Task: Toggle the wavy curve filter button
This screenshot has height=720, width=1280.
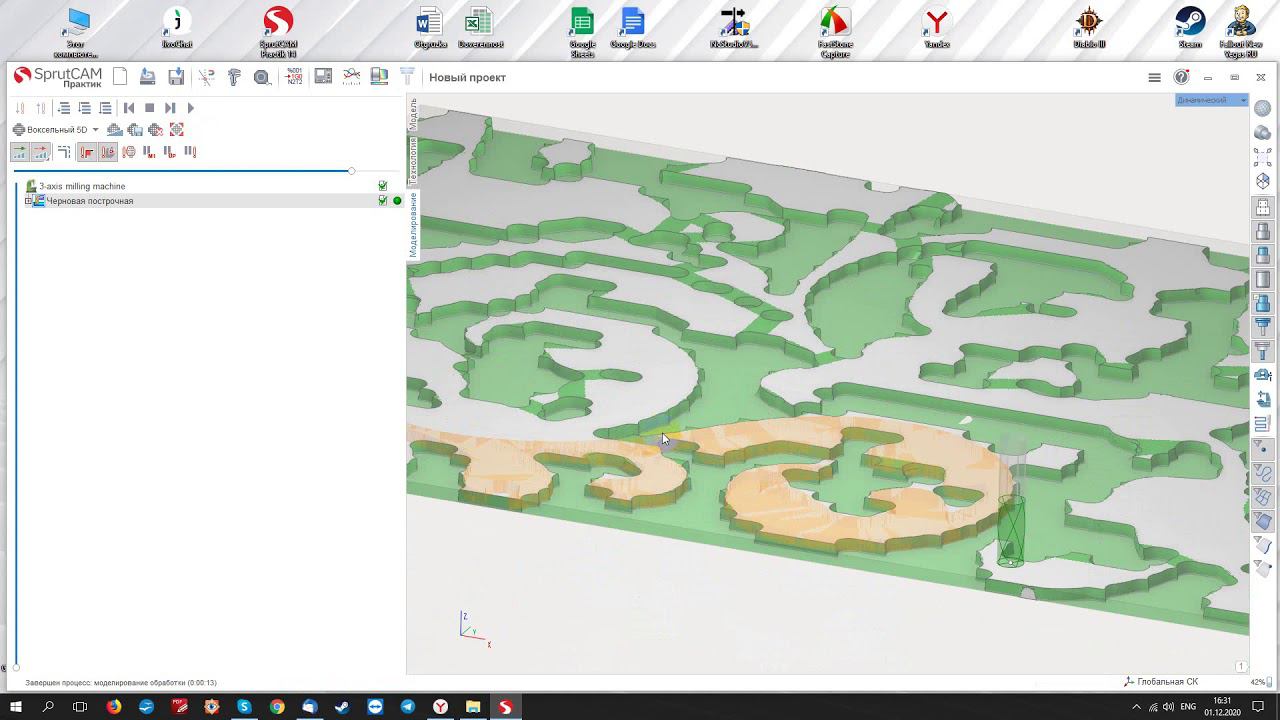Action: [x=1262, y=473]
